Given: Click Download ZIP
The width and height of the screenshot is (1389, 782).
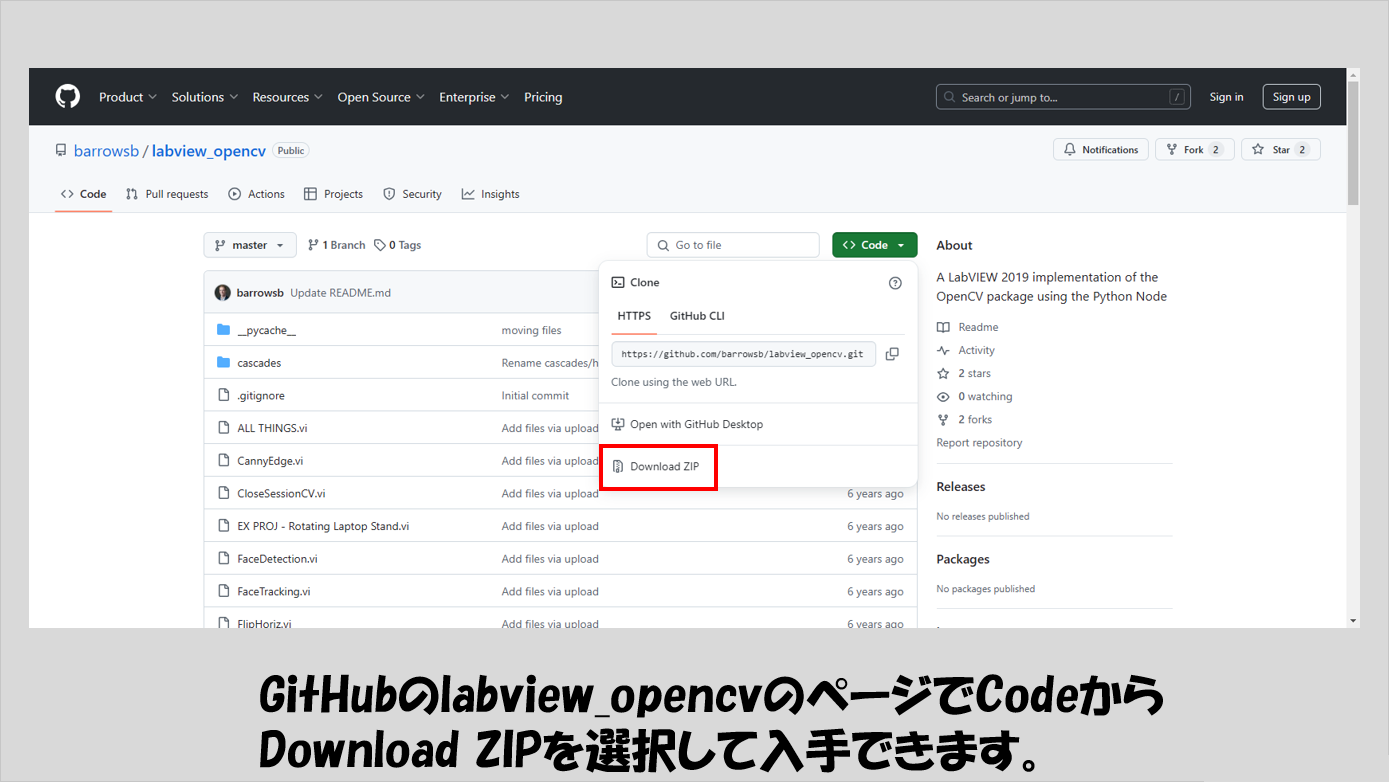Looking at the screenshot, I should pos(658,467).
